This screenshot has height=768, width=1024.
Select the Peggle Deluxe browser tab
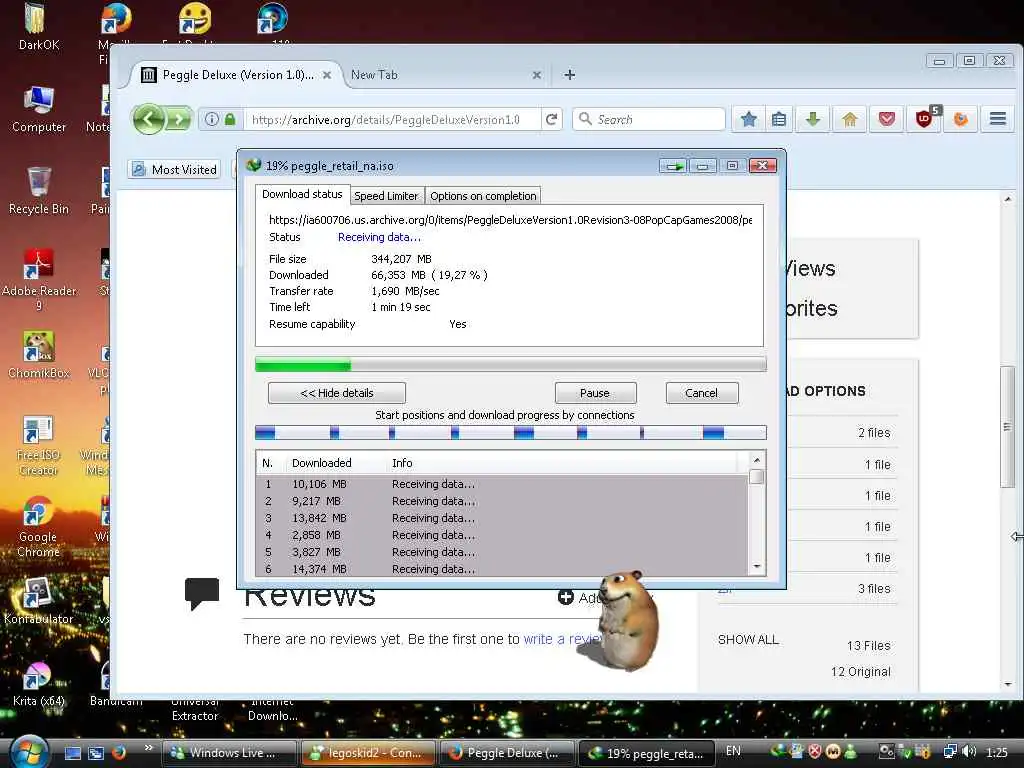[x=236, y=74]
